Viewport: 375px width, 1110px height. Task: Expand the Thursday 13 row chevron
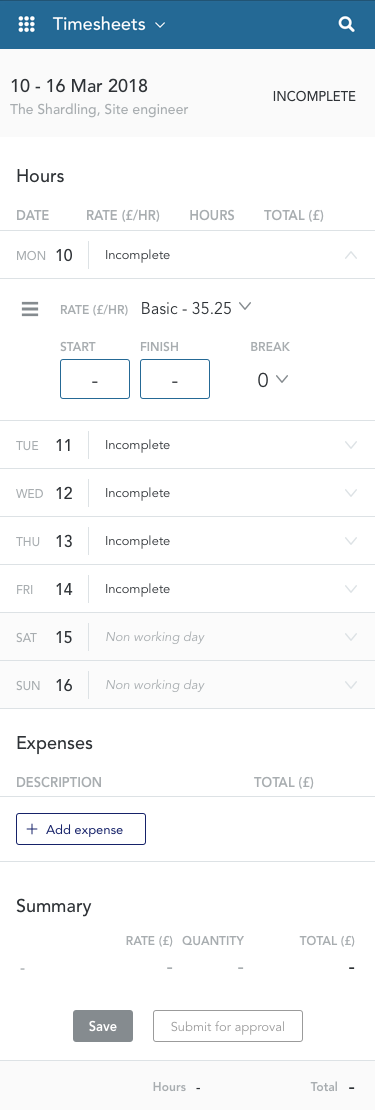pos(351,541)
